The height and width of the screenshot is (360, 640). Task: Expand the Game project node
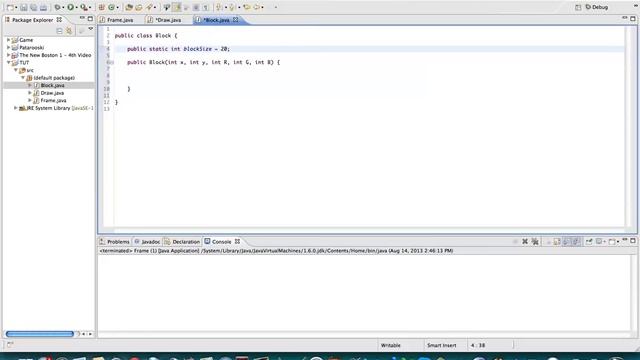click(9, 40)
